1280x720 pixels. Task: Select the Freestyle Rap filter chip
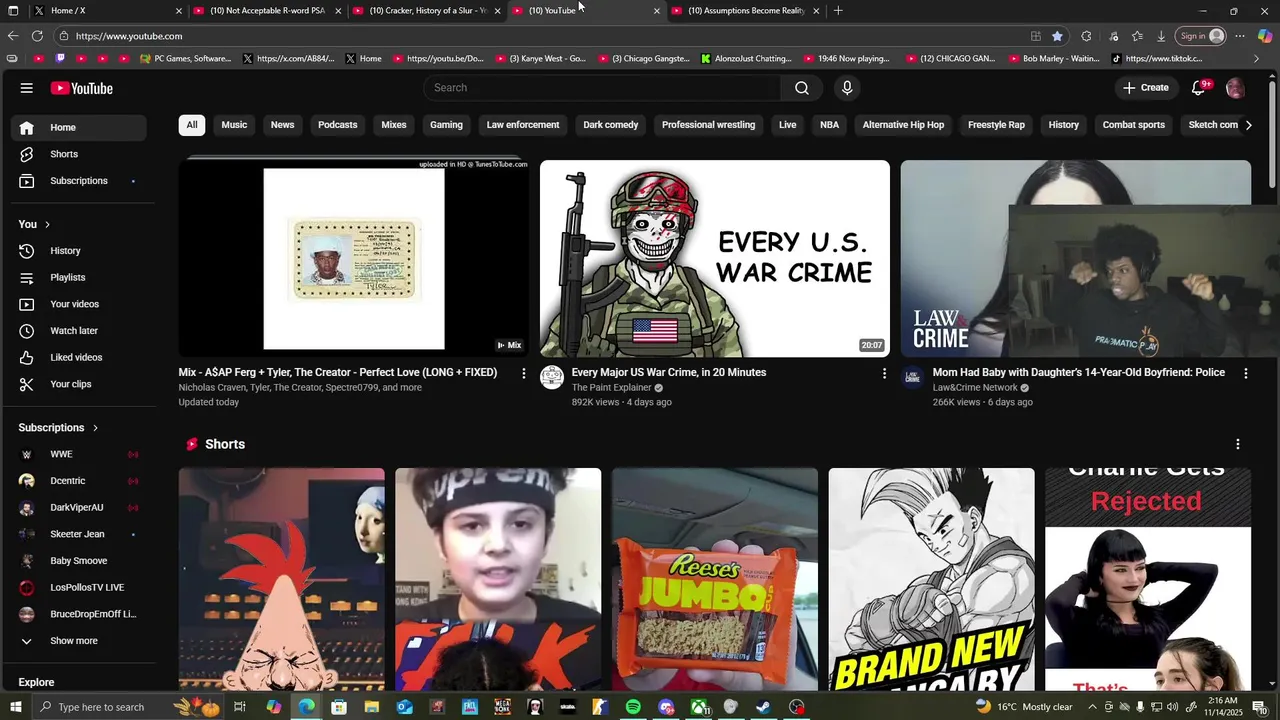tap(996, 125)
